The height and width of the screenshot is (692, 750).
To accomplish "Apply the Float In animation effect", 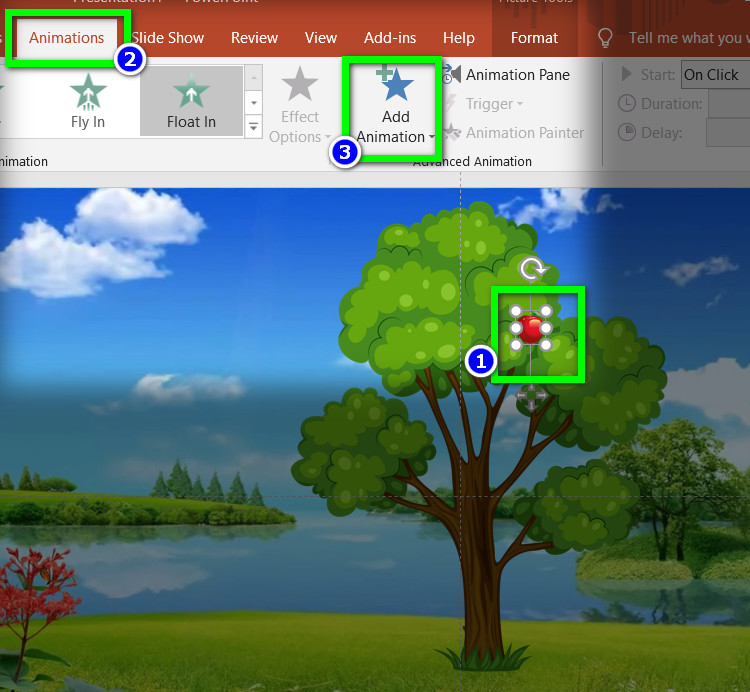I will pyautogui.click(x=191, y=101).
